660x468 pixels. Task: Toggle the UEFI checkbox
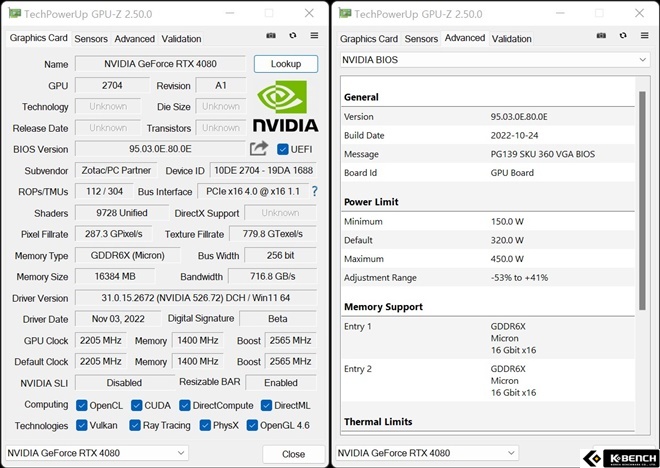click(282, 149)
